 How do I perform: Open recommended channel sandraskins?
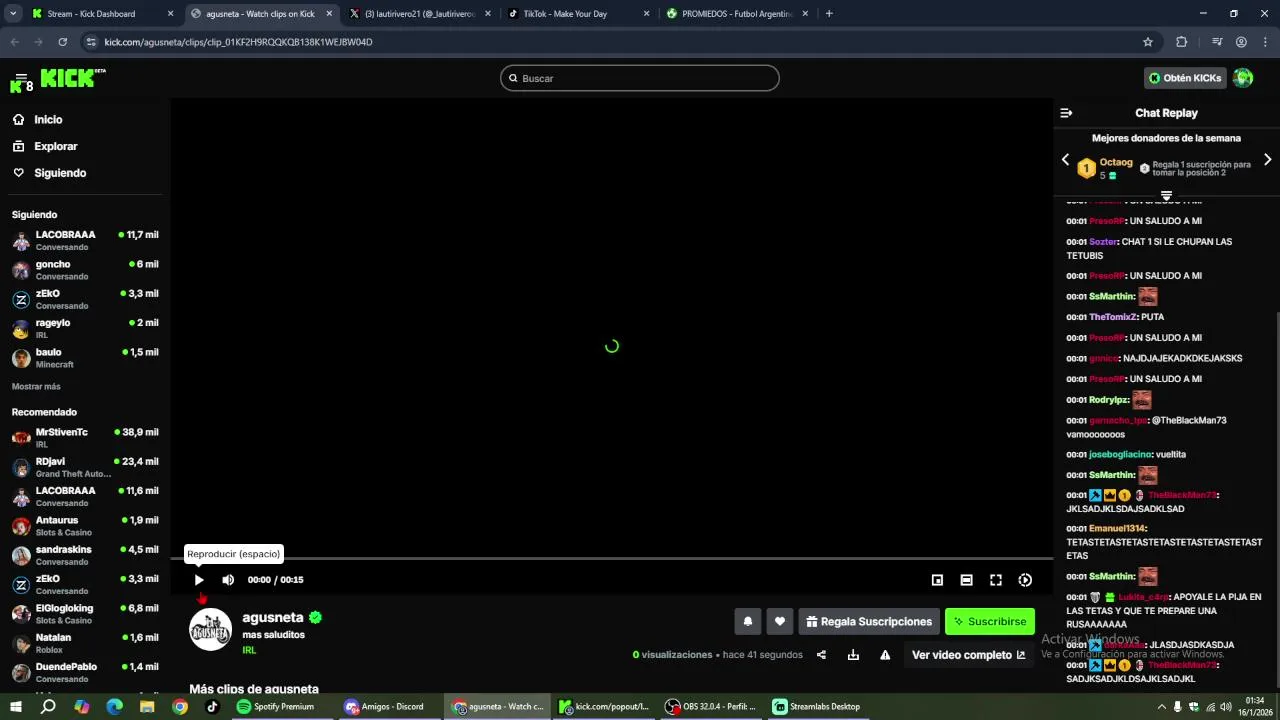tap(85, 555)
